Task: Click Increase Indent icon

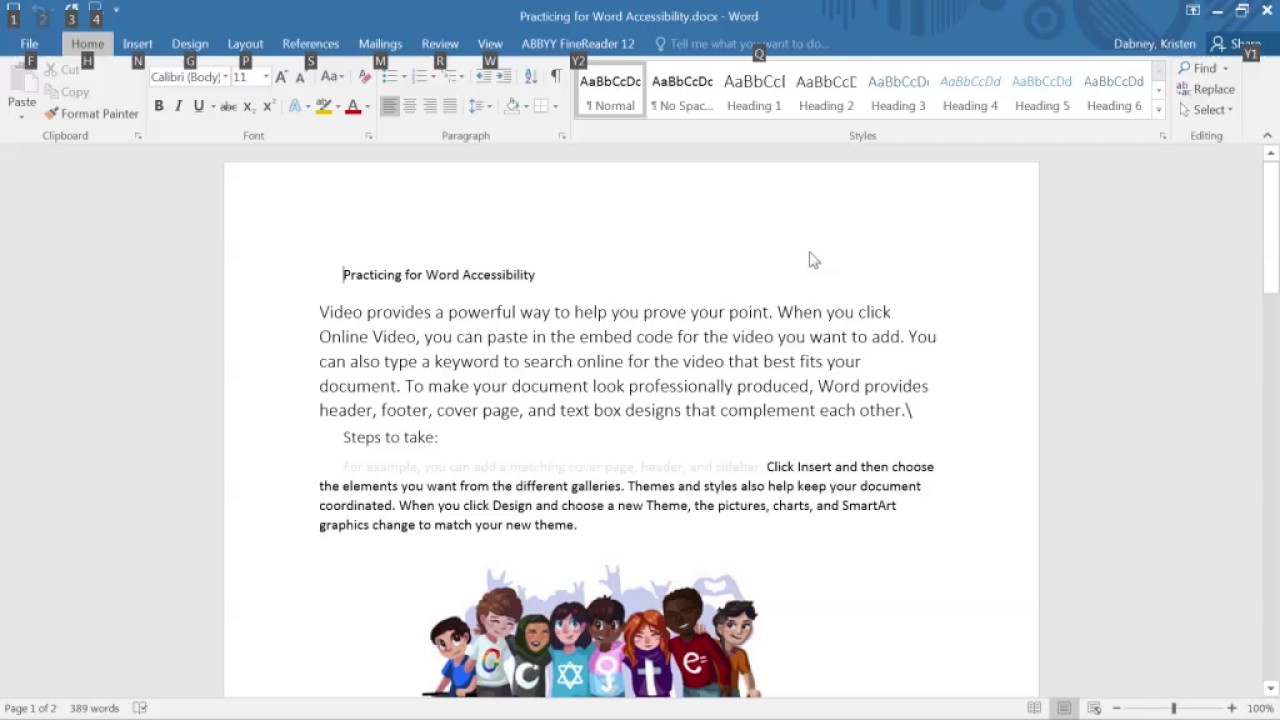Action: 503,77
